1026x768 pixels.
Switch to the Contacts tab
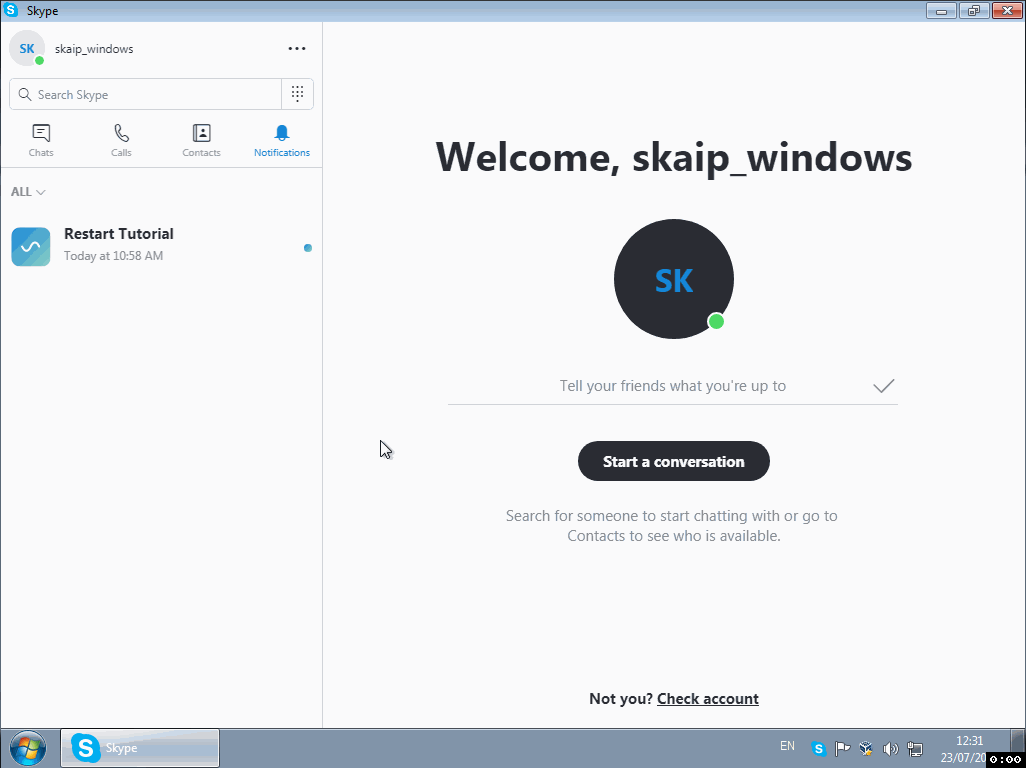coord(202,141)
